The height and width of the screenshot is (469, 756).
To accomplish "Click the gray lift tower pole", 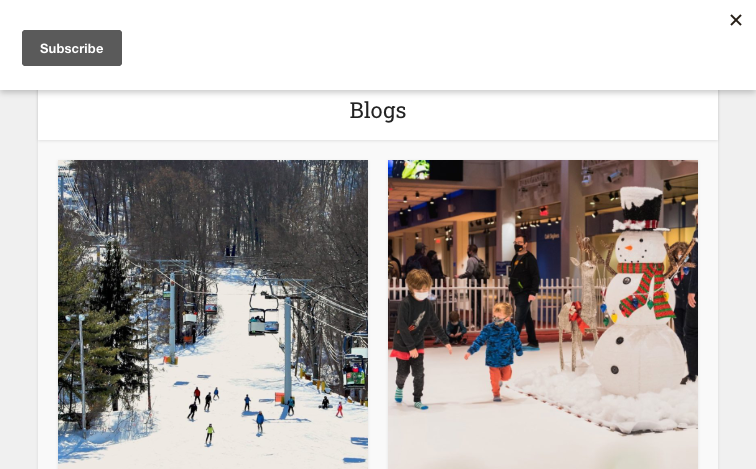I will click(x=288, y=347).
